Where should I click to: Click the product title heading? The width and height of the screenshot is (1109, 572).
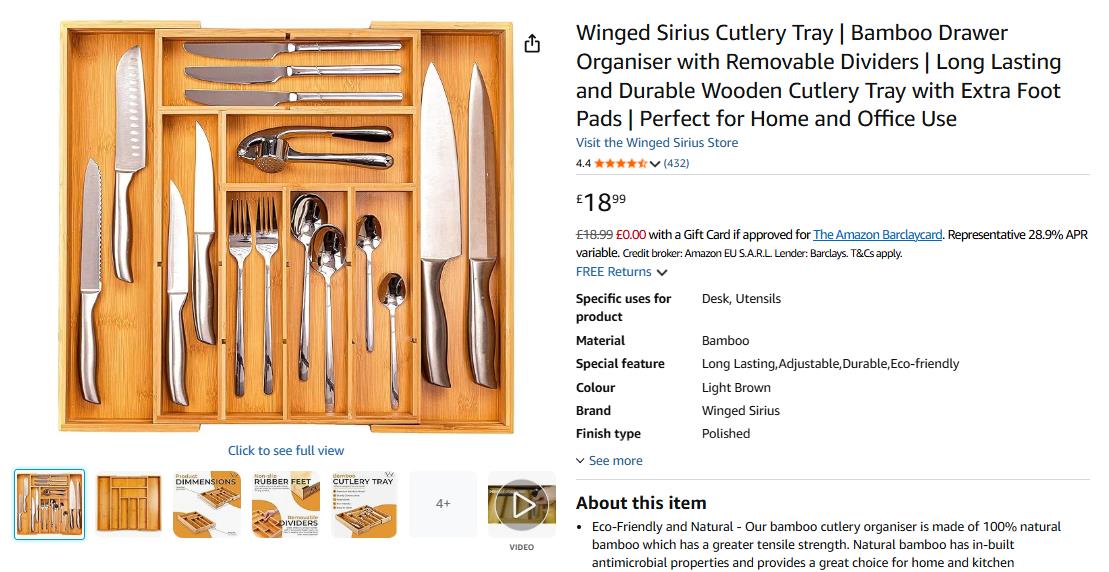pos(819,76)
